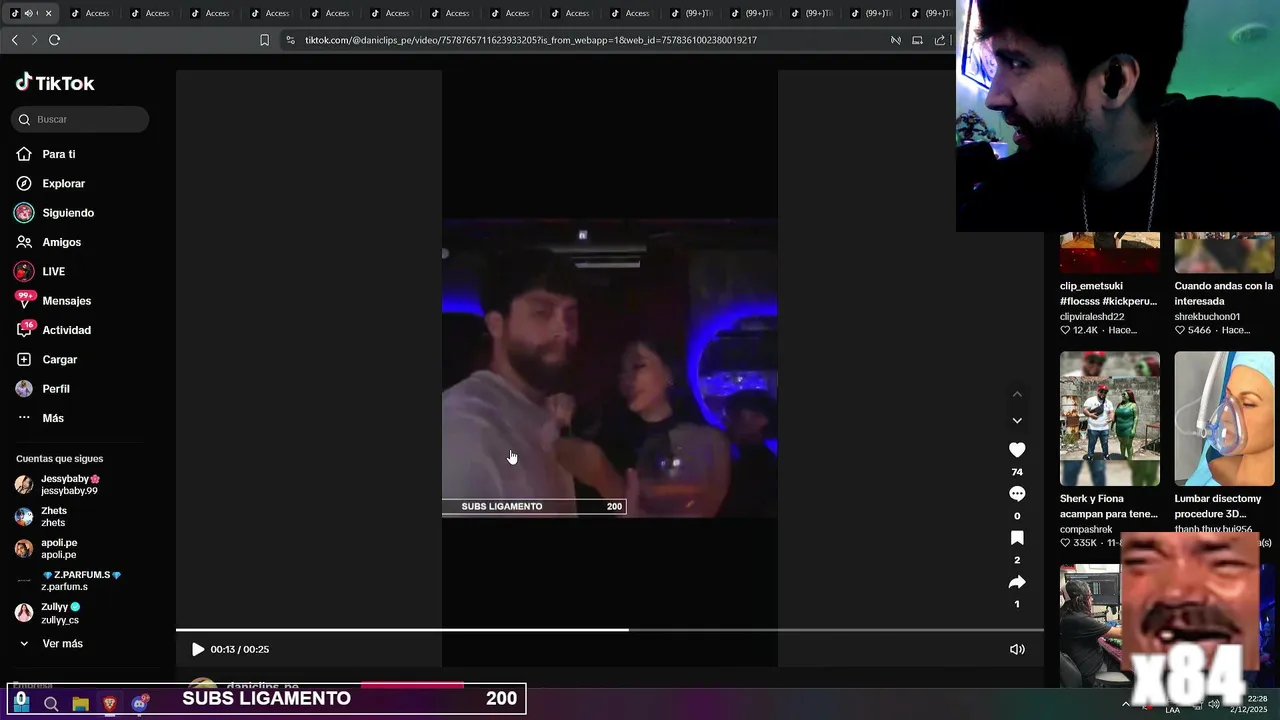1280x720 pixels.
Task: Click the browser back arrow
Action: coord(14,40)
